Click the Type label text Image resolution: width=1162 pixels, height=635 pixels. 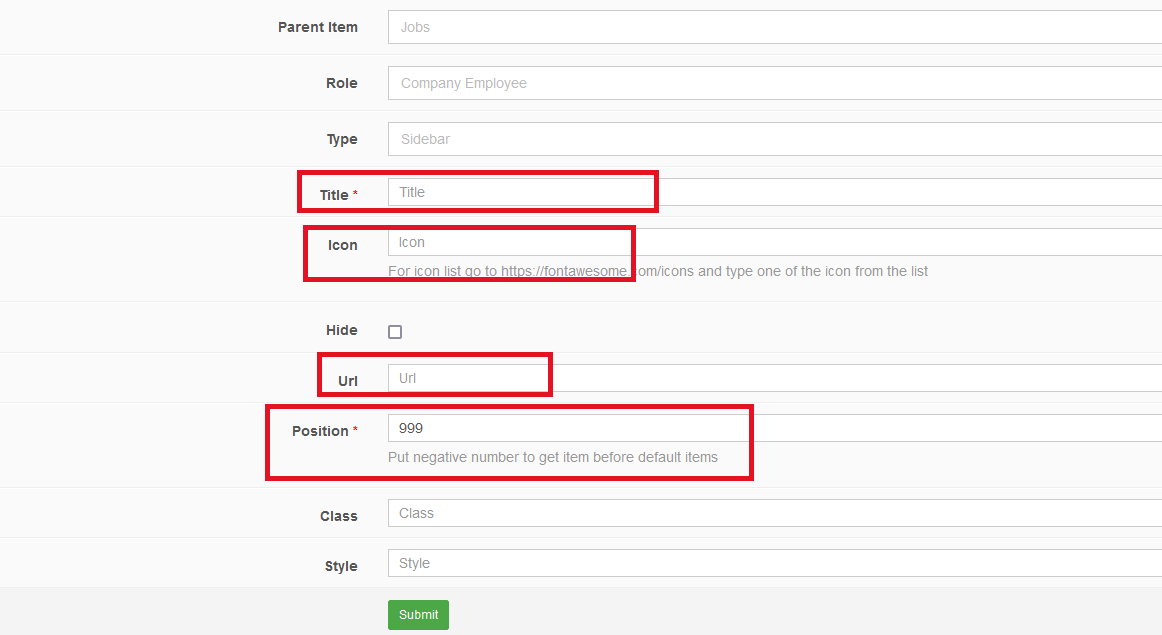click(342, 139)
